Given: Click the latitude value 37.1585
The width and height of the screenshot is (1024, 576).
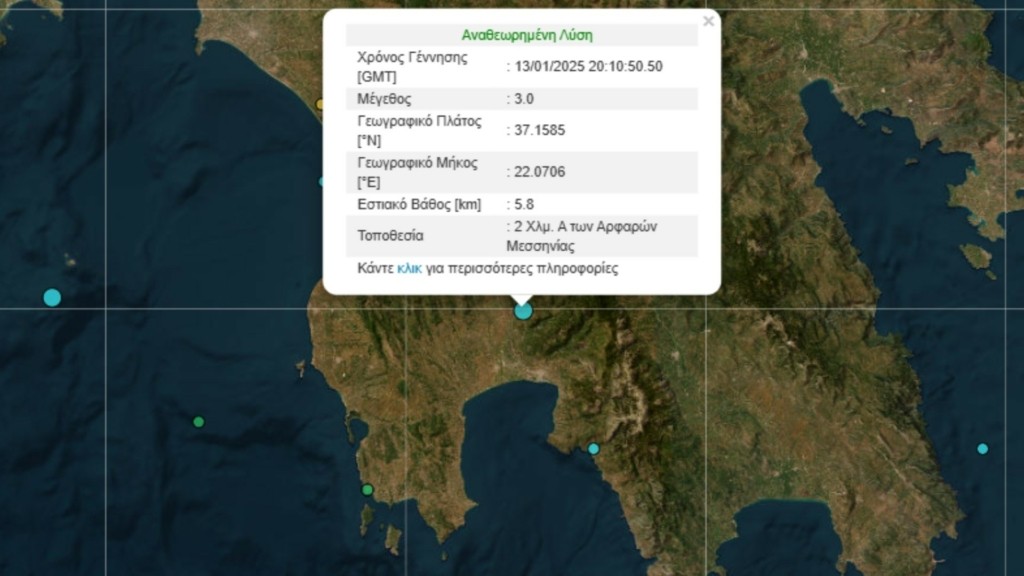Looking at the screenshot, I should [541, 131].
